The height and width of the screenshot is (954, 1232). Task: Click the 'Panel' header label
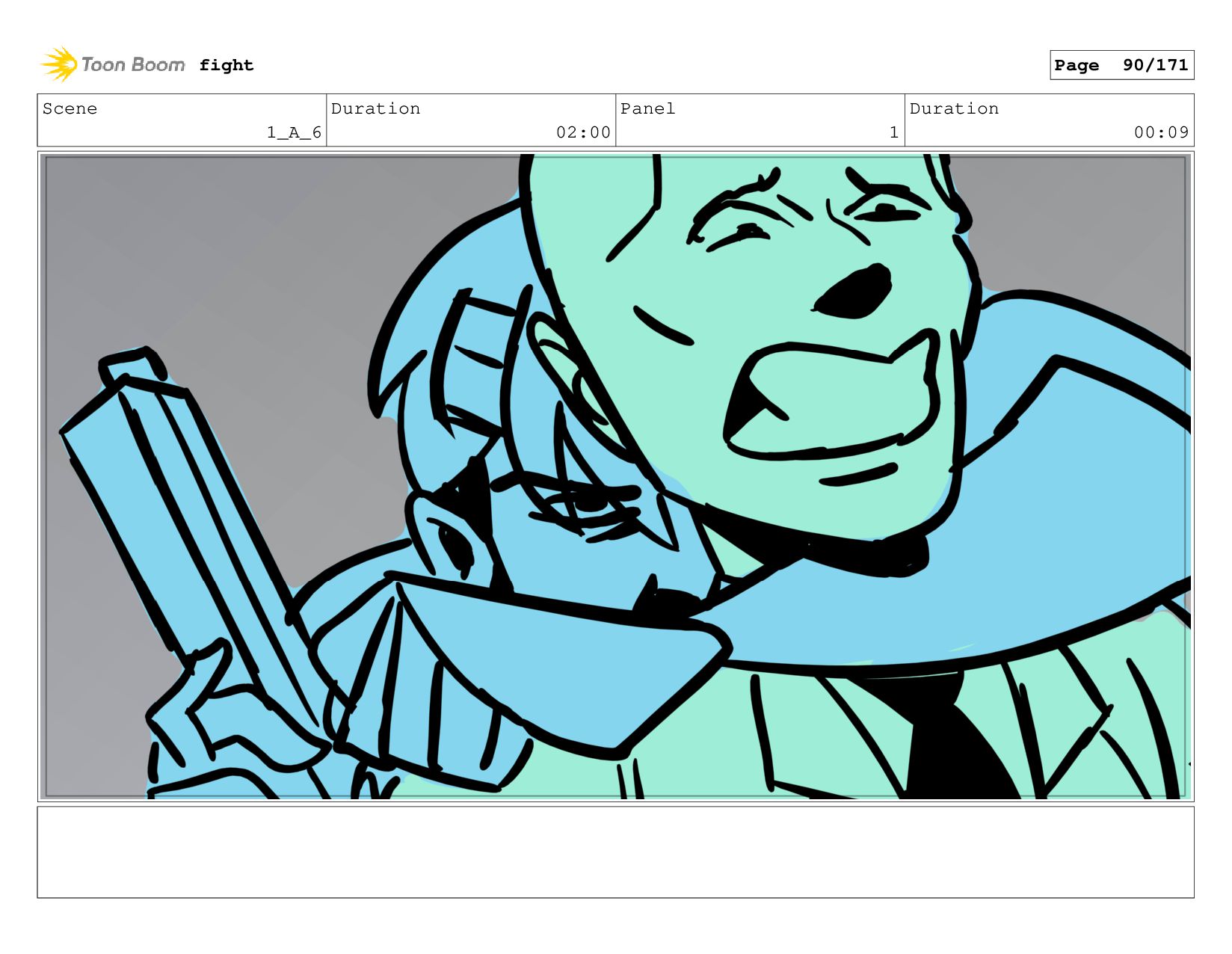pyautogui.click(x=647, y=108)
